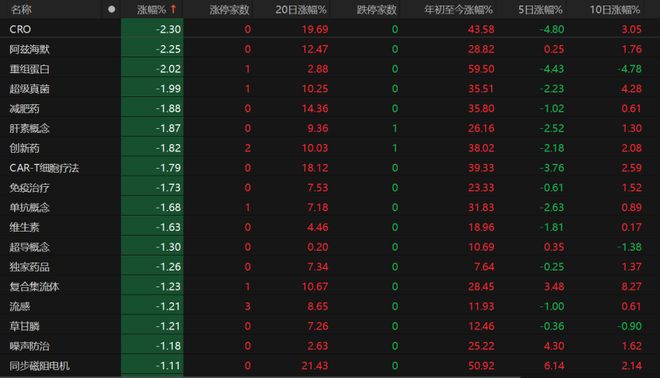Open the CRO sector row

point(330,29)
